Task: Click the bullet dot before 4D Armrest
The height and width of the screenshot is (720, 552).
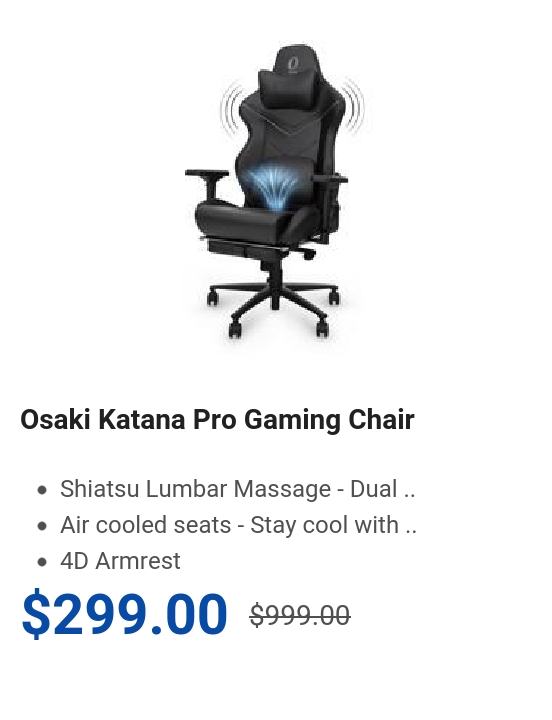Action: 42,562
